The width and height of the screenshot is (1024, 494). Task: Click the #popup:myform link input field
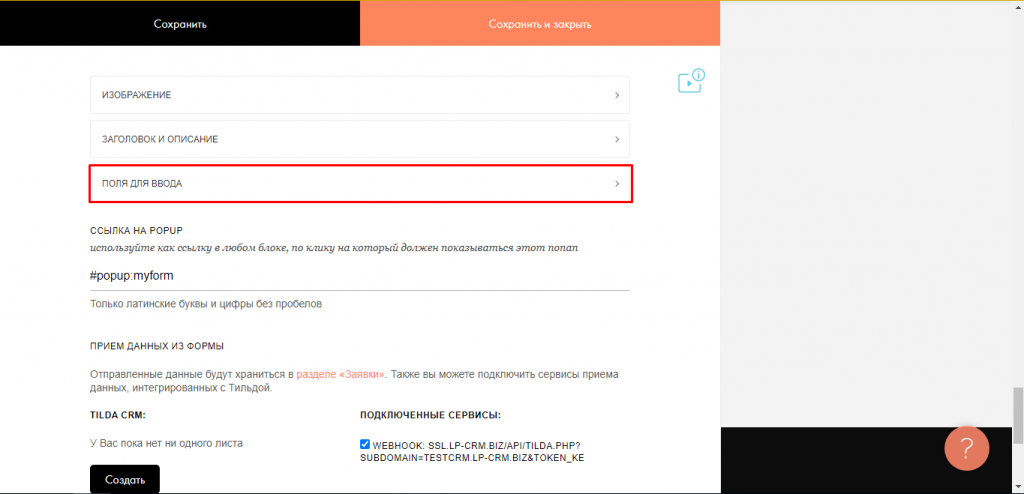(360, 275)
